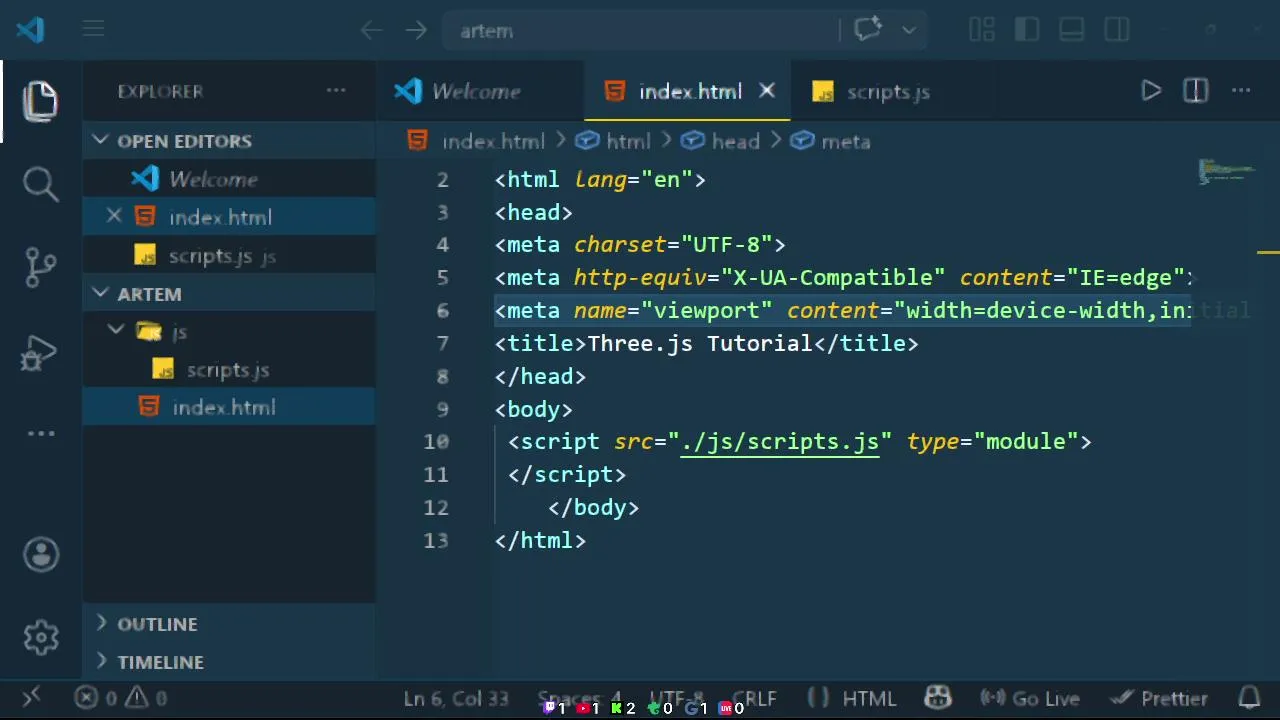This screenshot has width=1280, height=720.
Task: Click the Ln 6, Col 33 cursor position
Action: (x=456, y=698)
